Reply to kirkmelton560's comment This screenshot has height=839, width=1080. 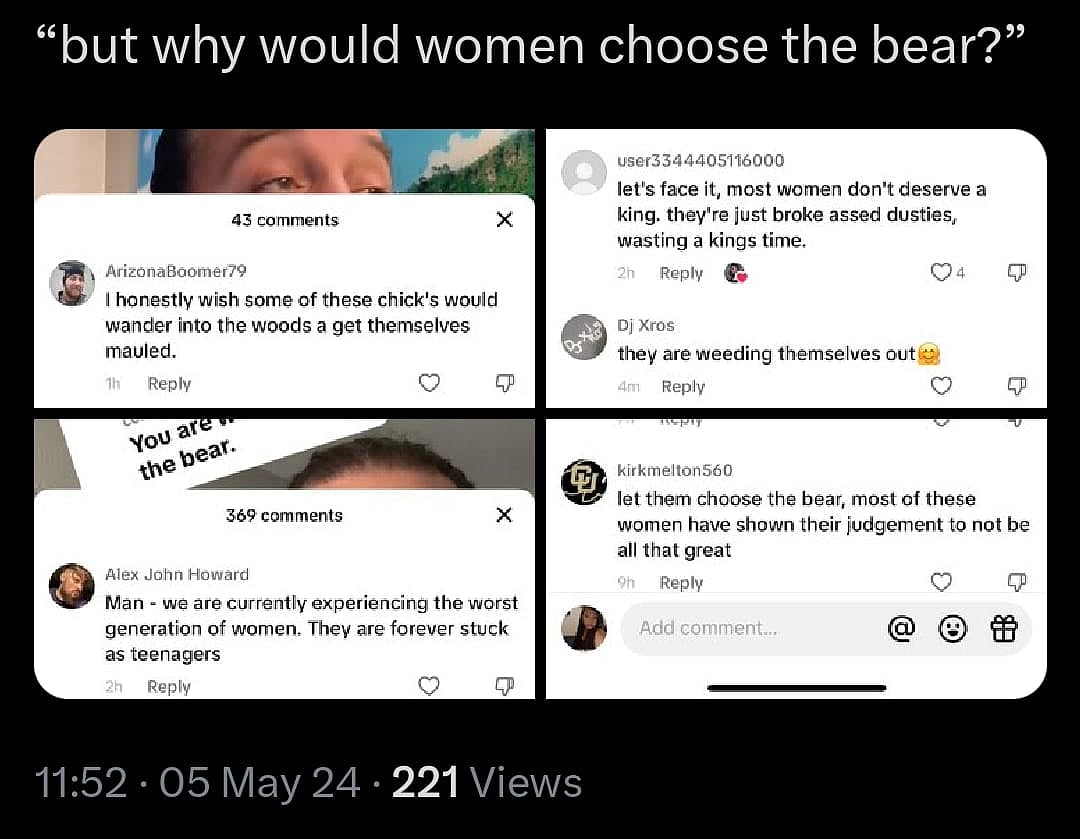coord(681,582)
